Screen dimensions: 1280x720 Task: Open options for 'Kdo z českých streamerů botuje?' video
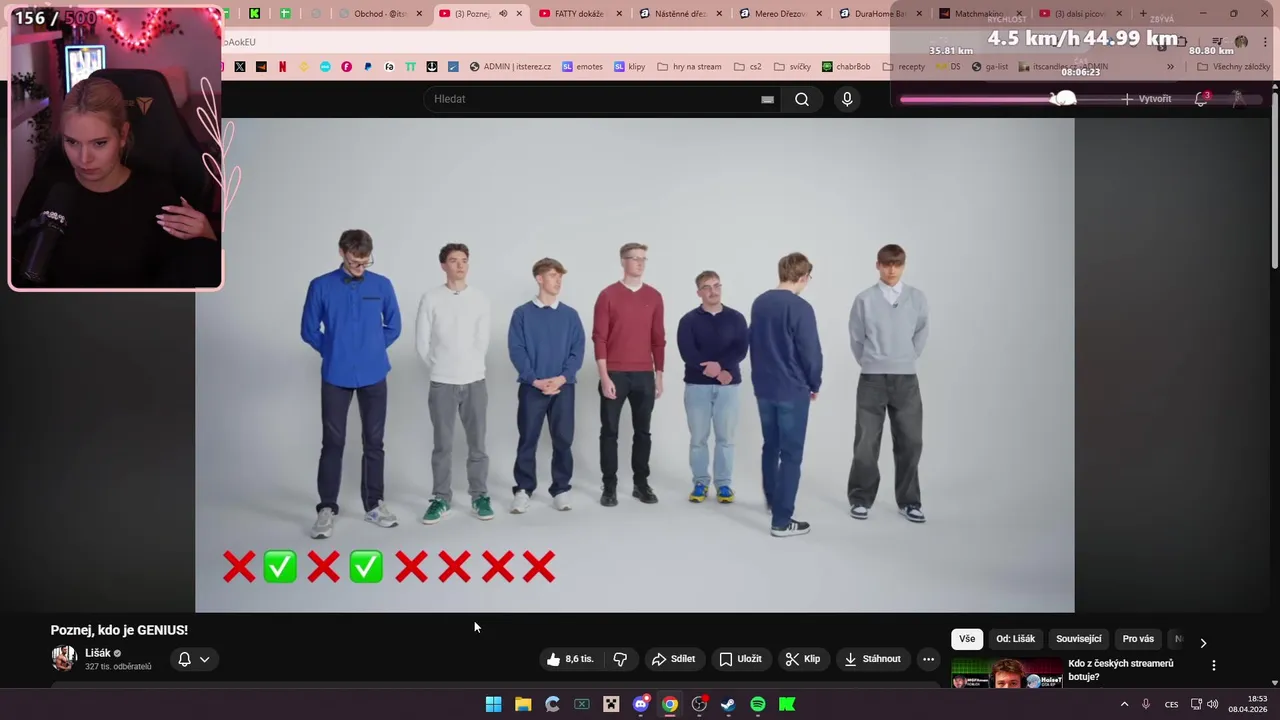pos(1214,665)
